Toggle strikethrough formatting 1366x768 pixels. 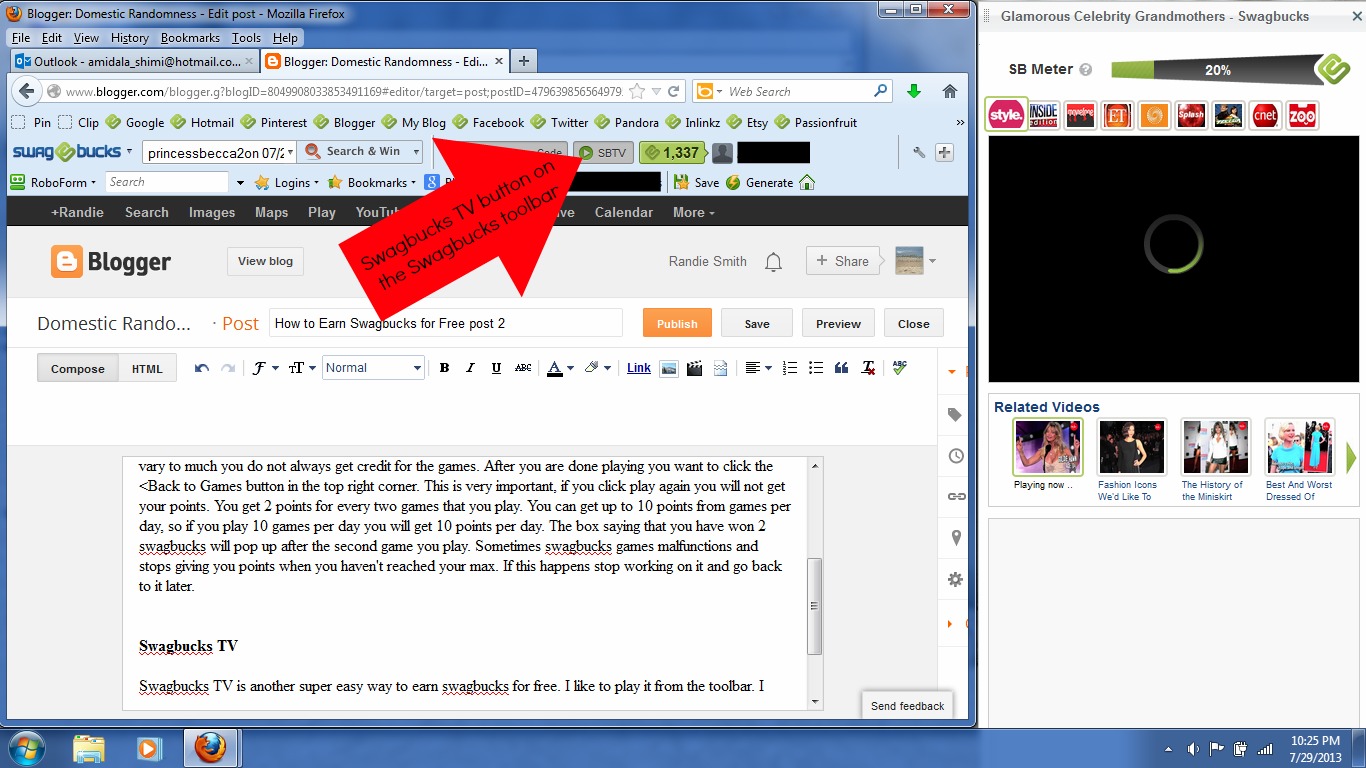tap(523, 368)
